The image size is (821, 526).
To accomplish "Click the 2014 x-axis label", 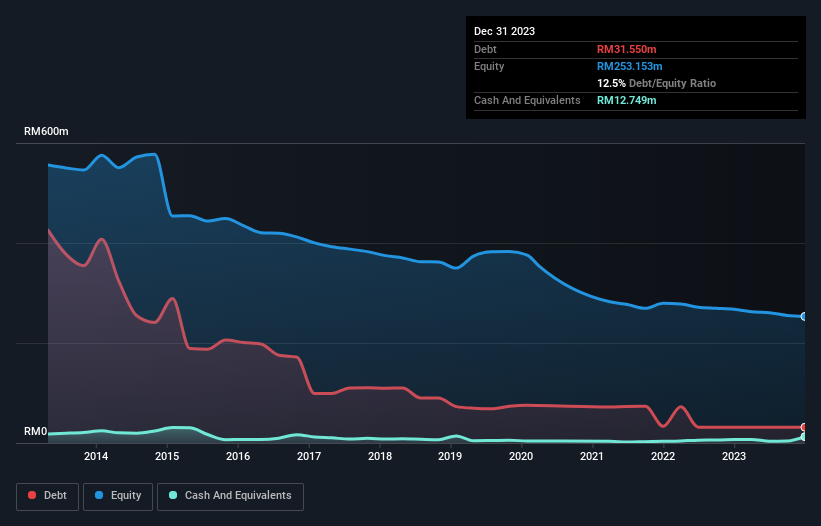I will (96, 456).
